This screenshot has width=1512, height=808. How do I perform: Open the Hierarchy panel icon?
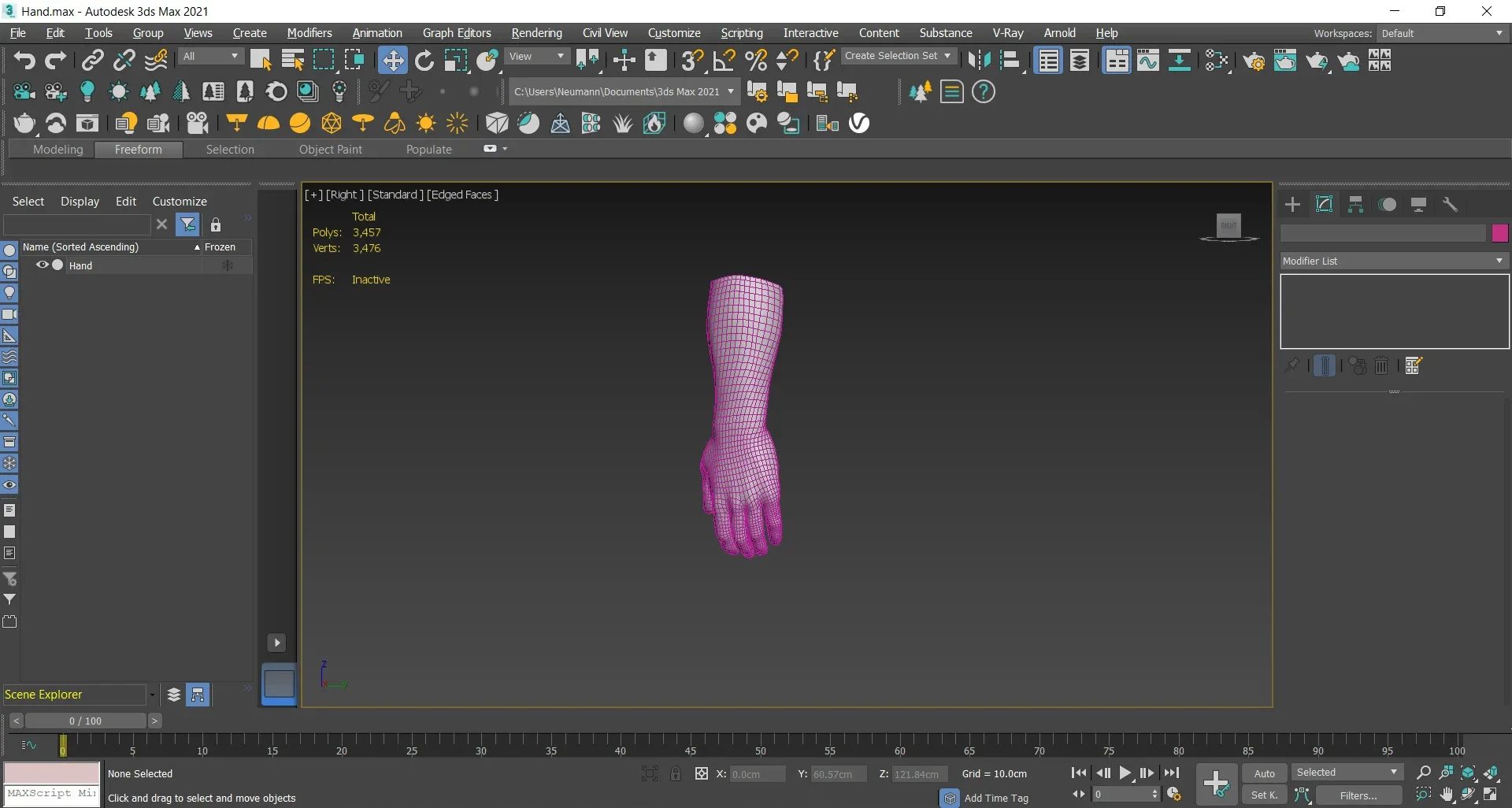pos(1355,205)
